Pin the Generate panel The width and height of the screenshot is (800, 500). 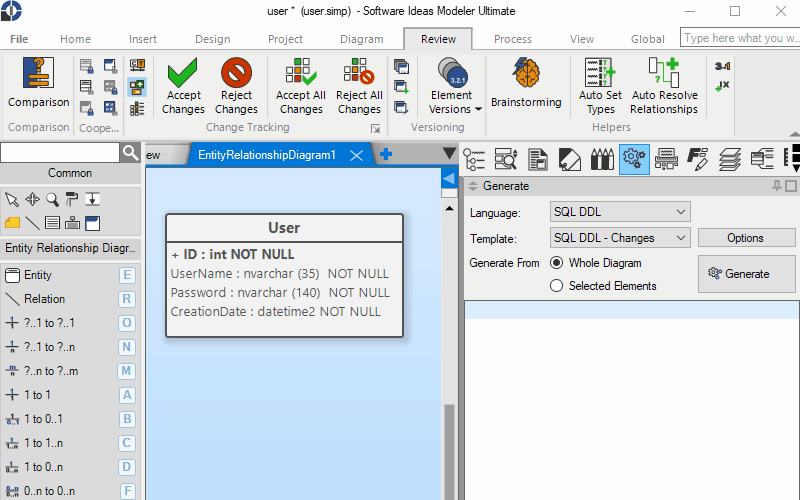[777, 186]
